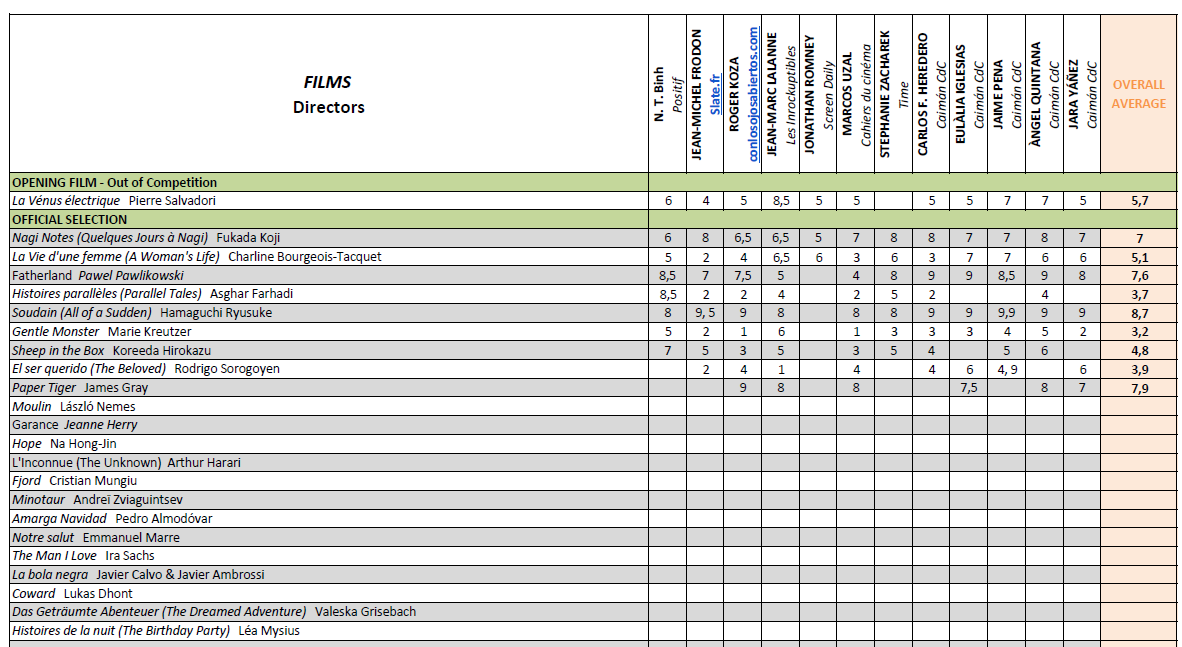Image resolution: width=1182 pixels, height=647 pixels.
Task: Click Binh's 7 score for Sheep in the Box
Action: click(x=667, y=350)
